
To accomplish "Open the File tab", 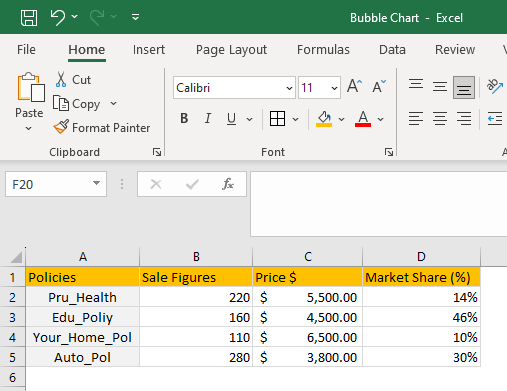I will tap(26, 50).
